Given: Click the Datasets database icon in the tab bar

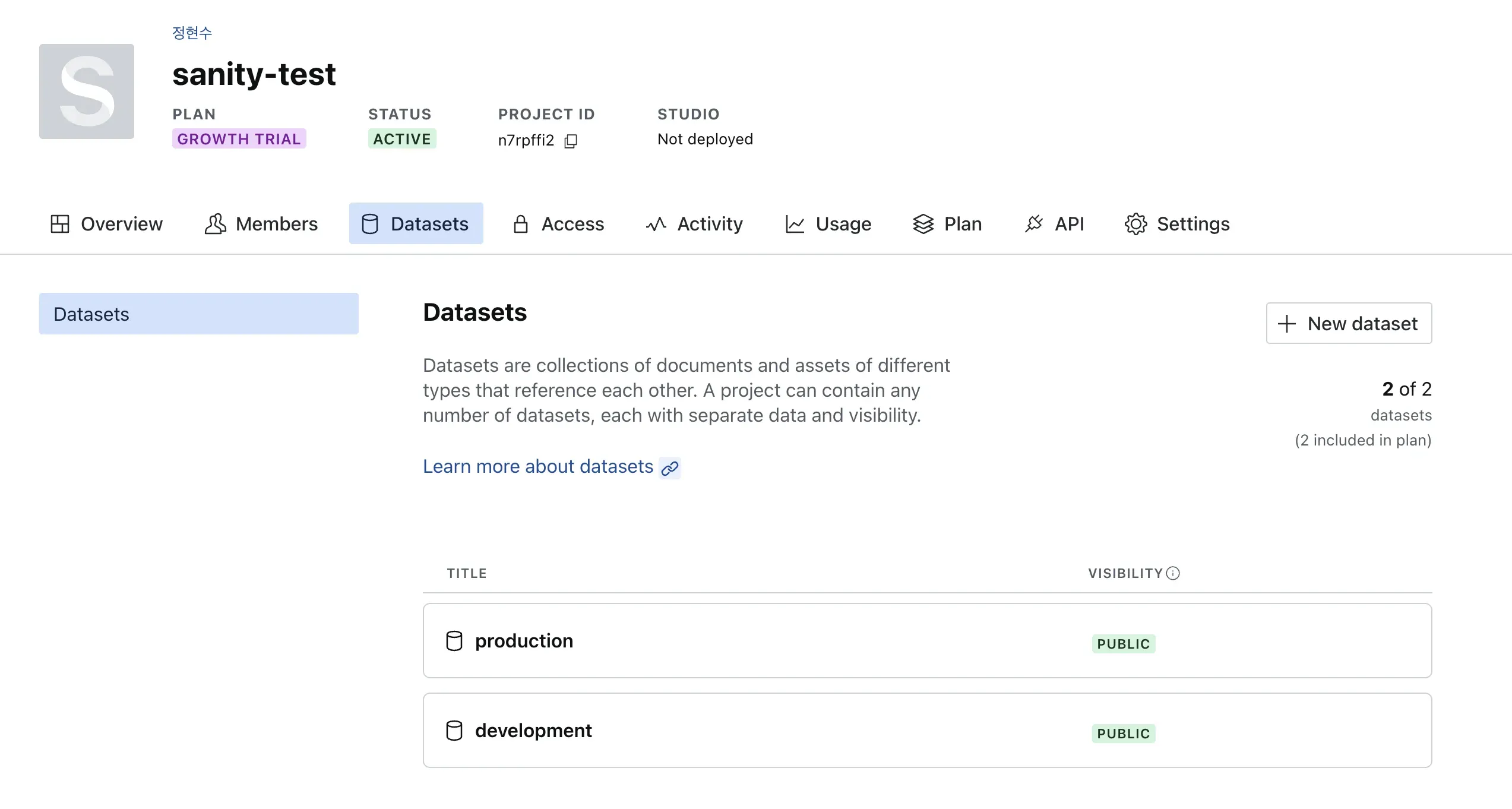Looking at the screenshot, I should [369, 224].
